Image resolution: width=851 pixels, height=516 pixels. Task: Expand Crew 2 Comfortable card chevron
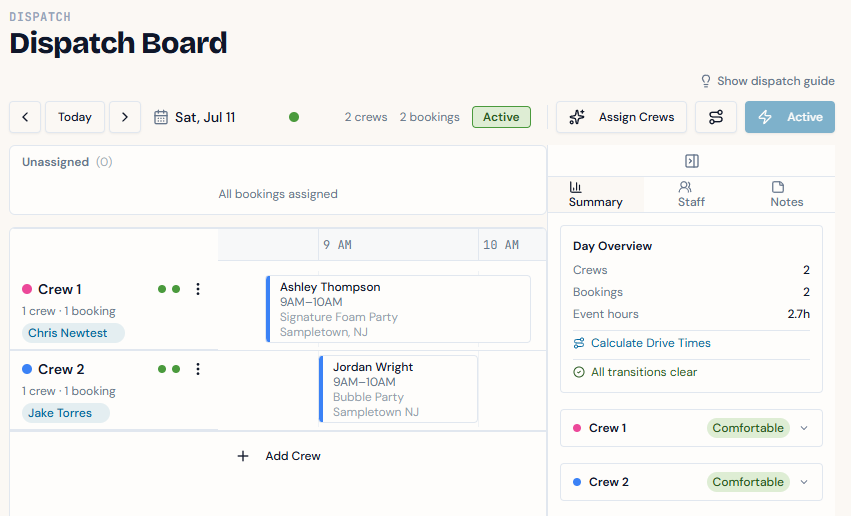point(804,482)
